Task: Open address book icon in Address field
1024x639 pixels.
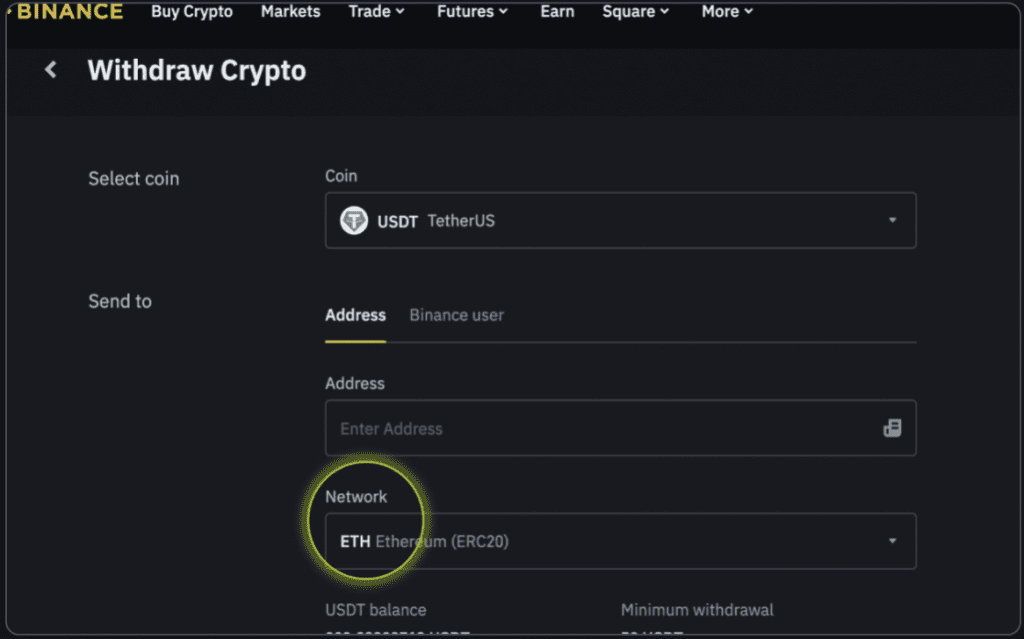Action: pyautogui.click(x=892, y=428)
